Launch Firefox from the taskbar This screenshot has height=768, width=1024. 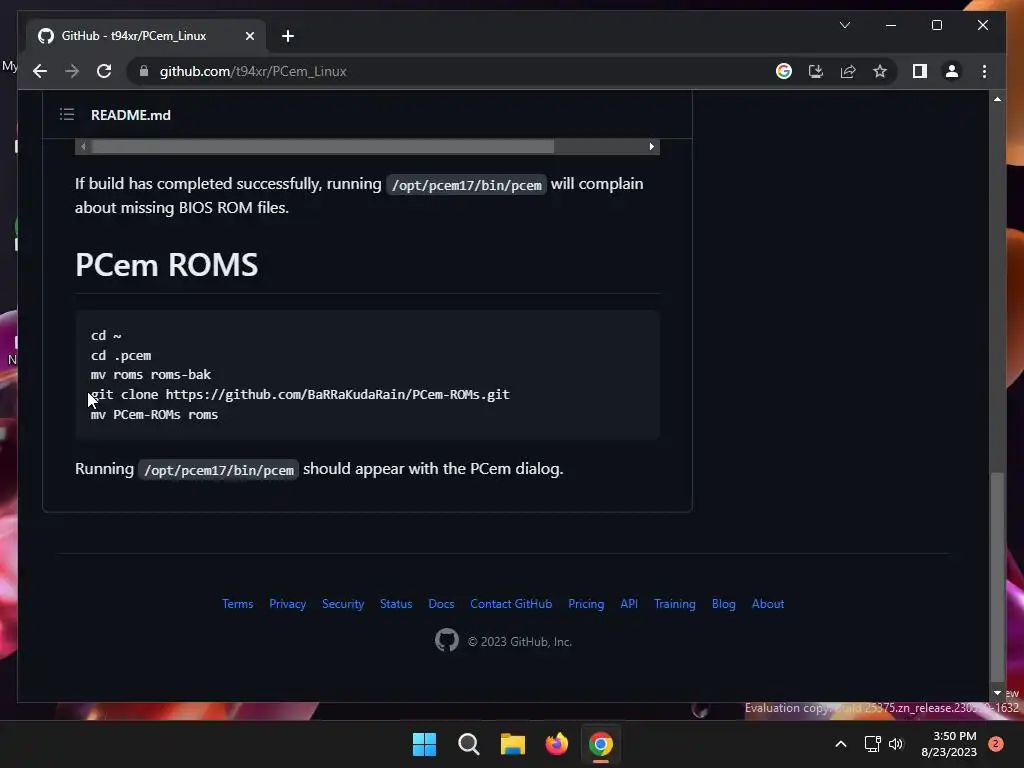(556, 744)
